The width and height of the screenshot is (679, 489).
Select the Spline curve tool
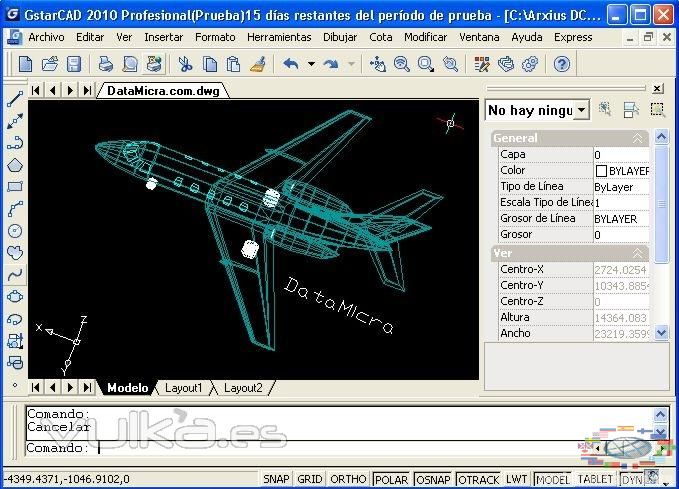(x=14, y=275)
